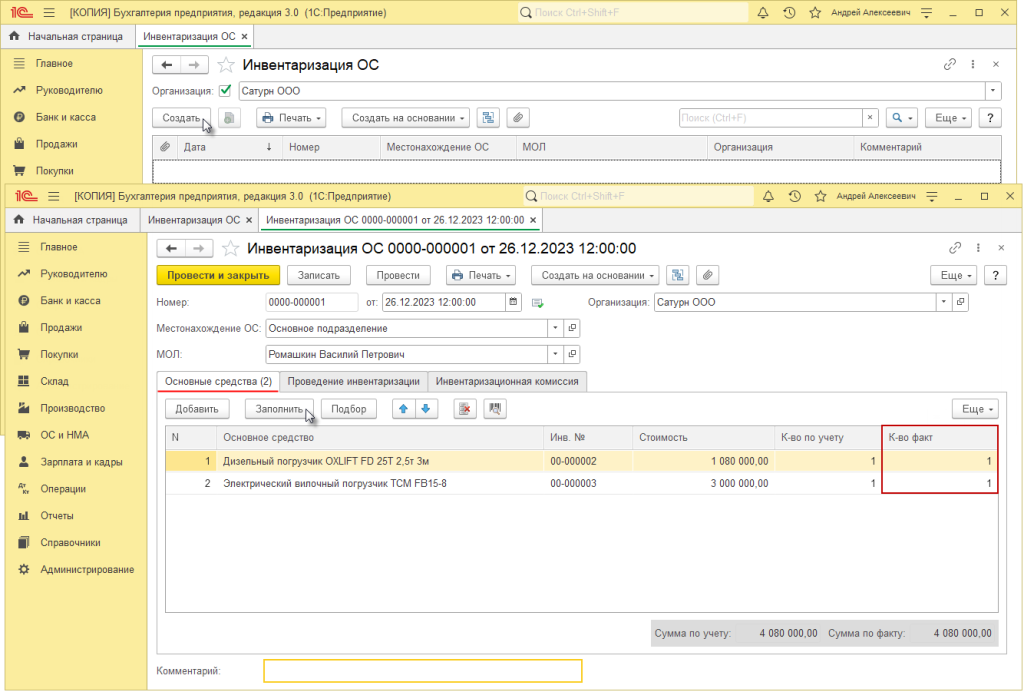Viewport: 1024px width, 692px height.
Task: Open history clock icon in front window
Action: coord(794,197)
